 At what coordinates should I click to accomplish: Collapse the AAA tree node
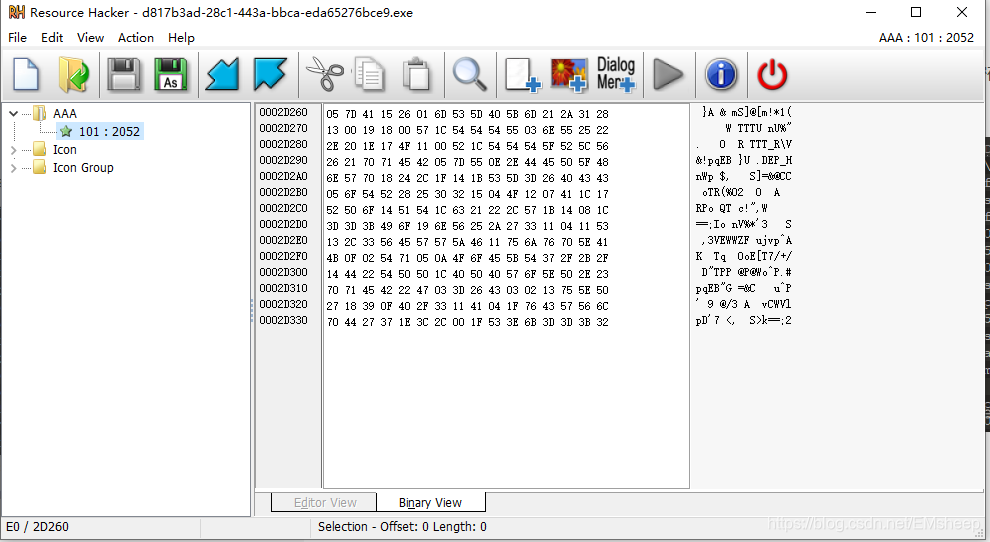pos(13,114)
